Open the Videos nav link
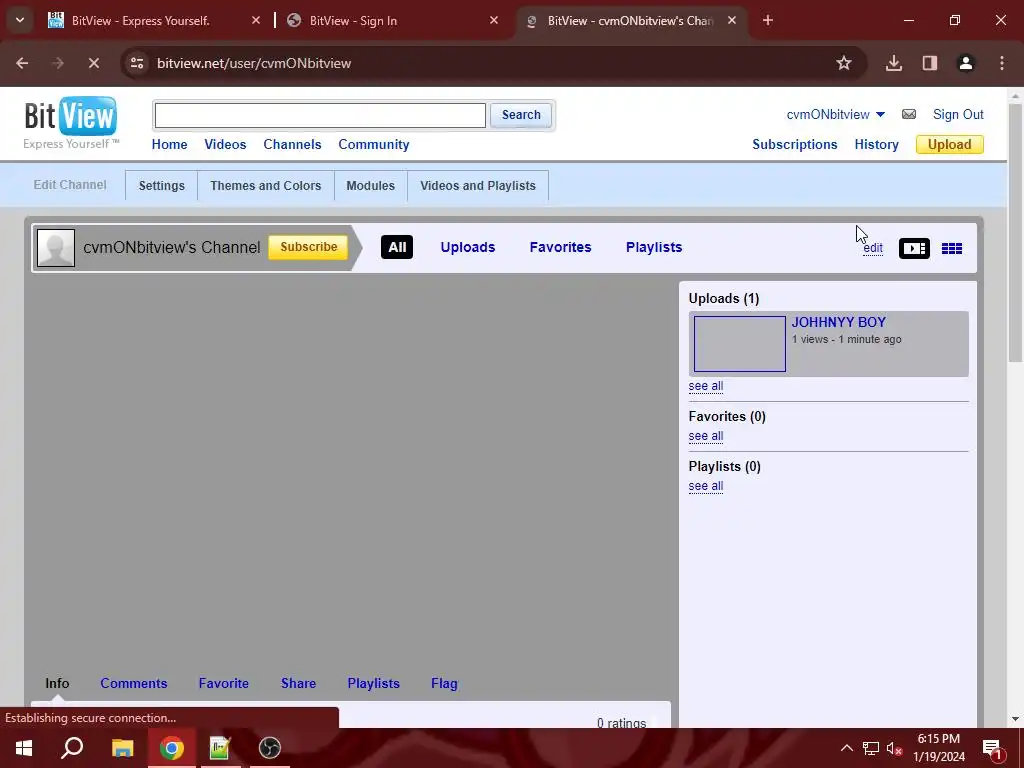This screenshot has height=768, width=1024. click(225, 144)
